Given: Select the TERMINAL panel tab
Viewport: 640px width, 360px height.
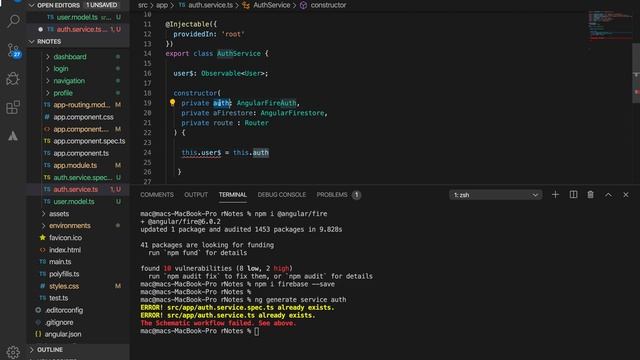Looking at the screenshot, I should (233, 195).
